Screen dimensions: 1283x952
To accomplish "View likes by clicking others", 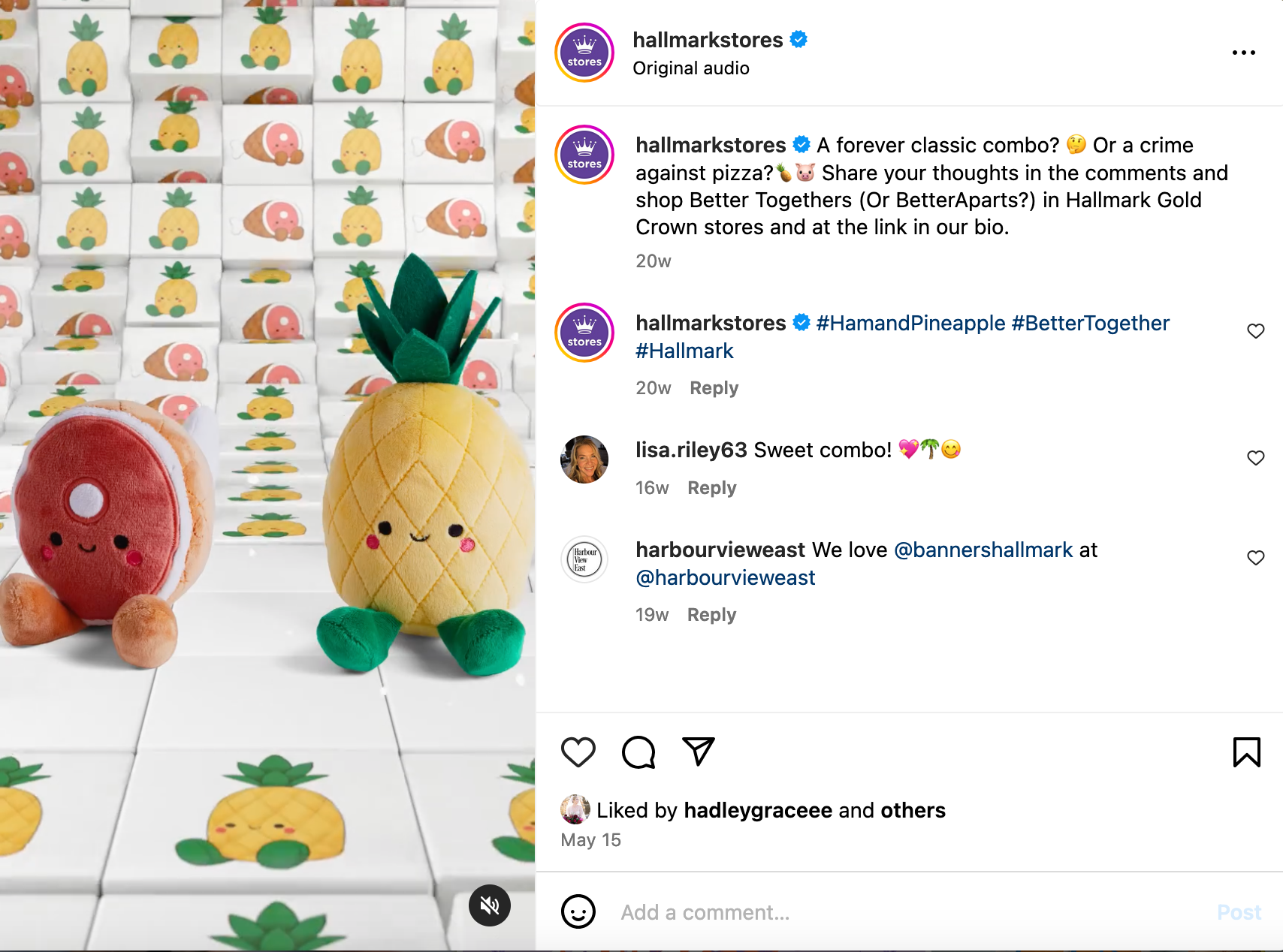I will tap(913, 810).
